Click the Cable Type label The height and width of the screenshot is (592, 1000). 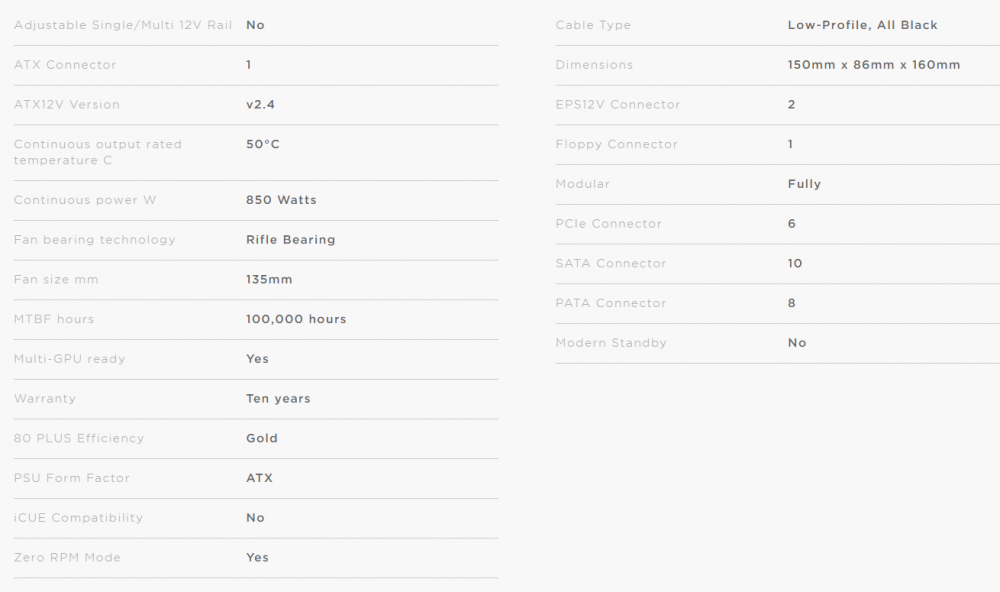click(x=593, y=26)
